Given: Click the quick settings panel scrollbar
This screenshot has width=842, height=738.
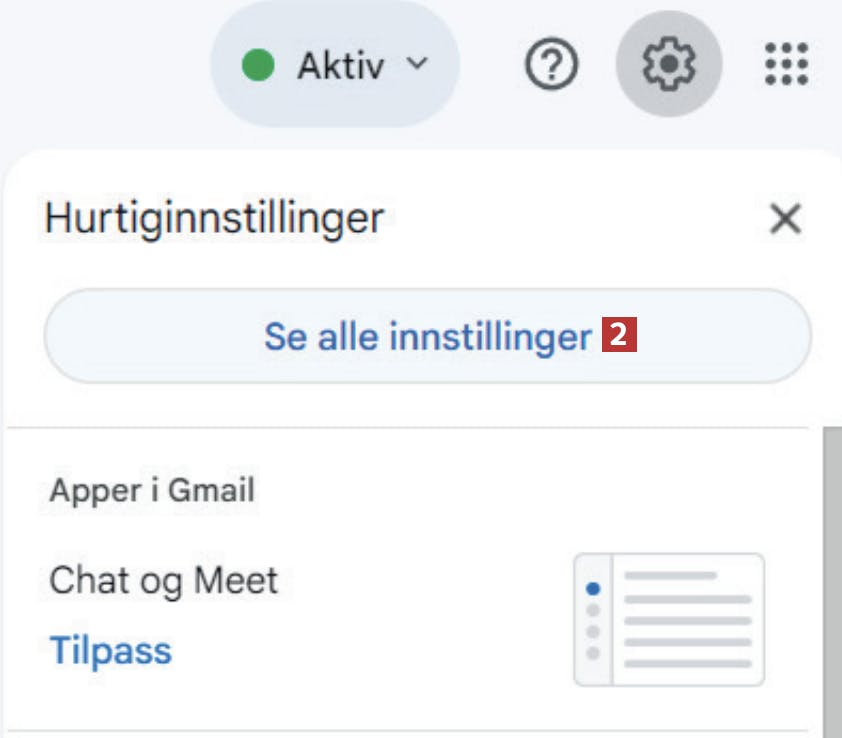Looking at the screenshot, I should coord(832,582).
